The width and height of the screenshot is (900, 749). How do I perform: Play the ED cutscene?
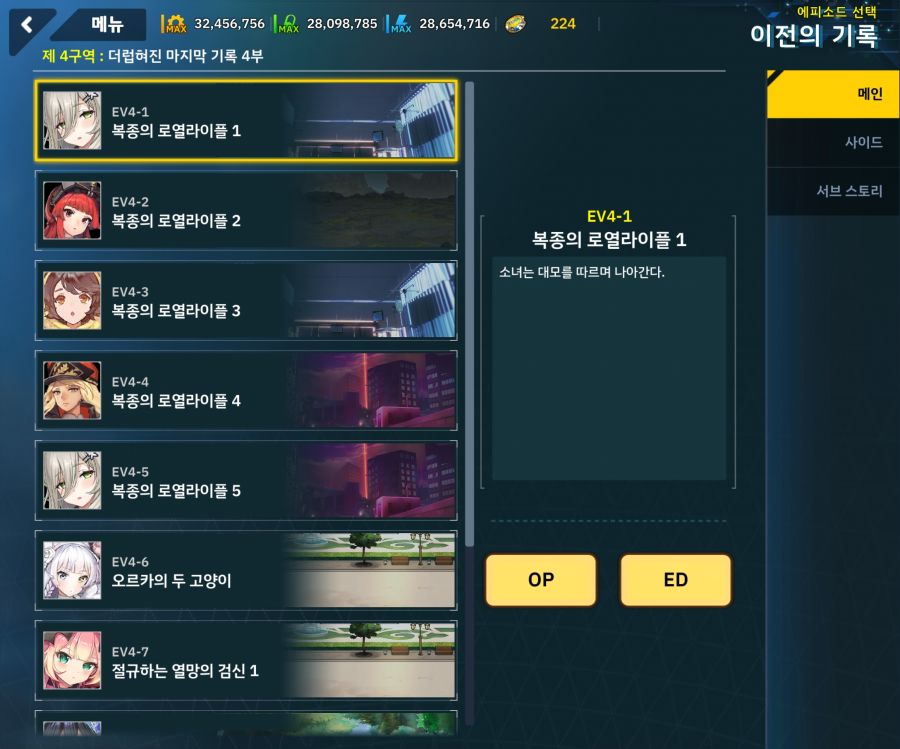click(676, 580)
